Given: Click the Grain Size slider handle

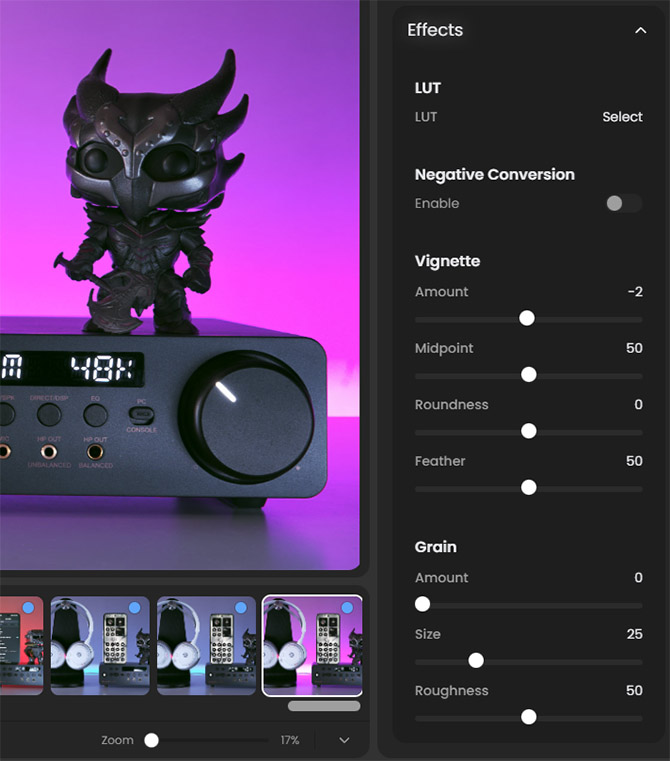Looking at the screenshot, I should pyautogui.click(x=476, y=660).
